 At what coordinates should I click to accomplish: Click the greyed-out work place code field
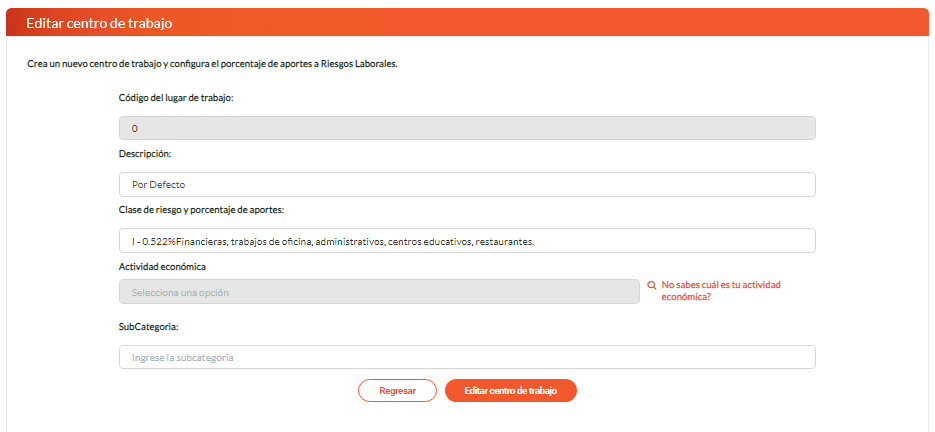[467, 128]
